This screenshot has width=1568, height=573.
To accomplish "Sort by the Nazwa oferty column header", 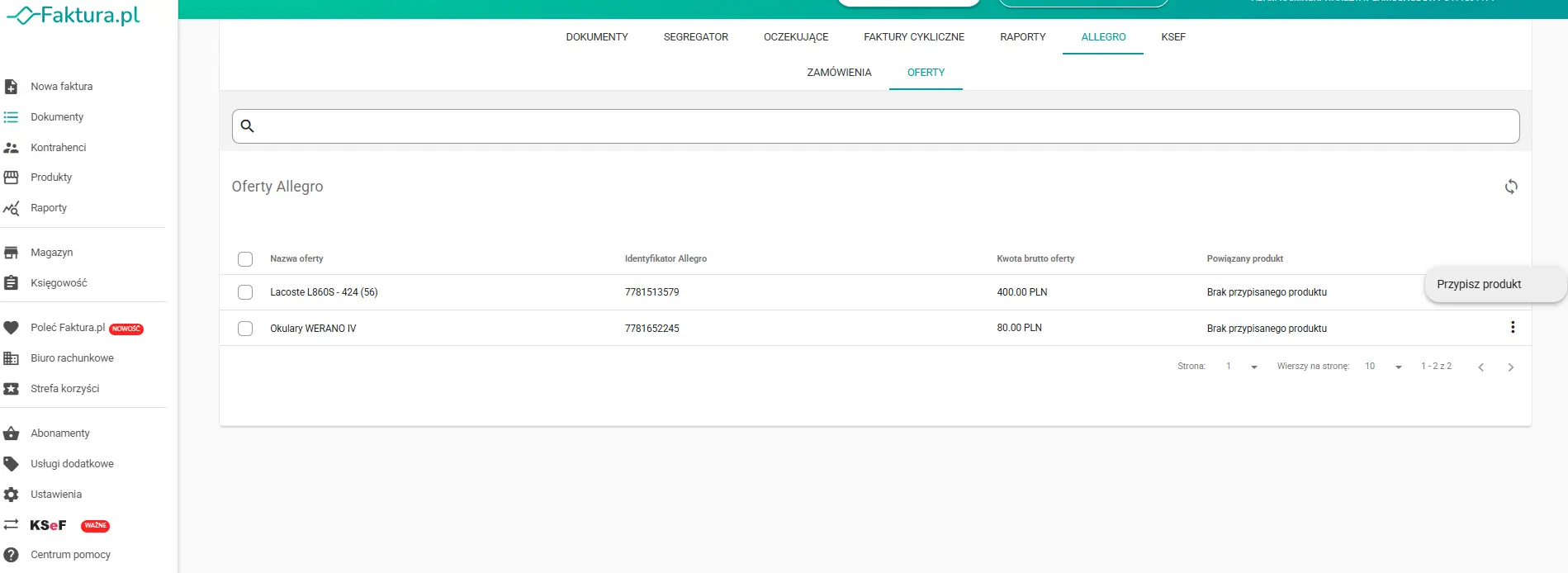I will click(x=296, y=258).
